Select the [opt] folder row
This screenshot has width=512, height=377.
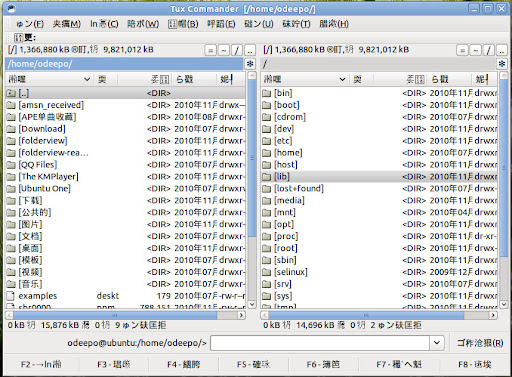tap(379, 224)
